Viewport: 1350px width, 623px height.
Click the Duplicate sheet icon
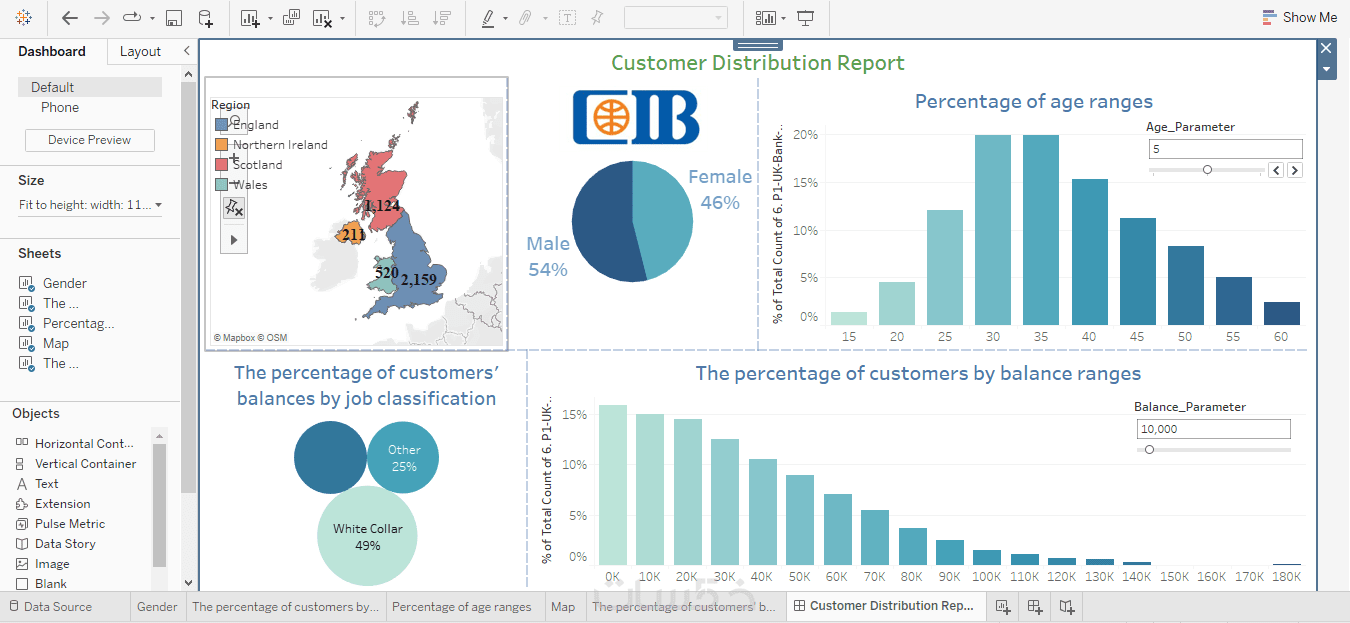coord(292,17)
